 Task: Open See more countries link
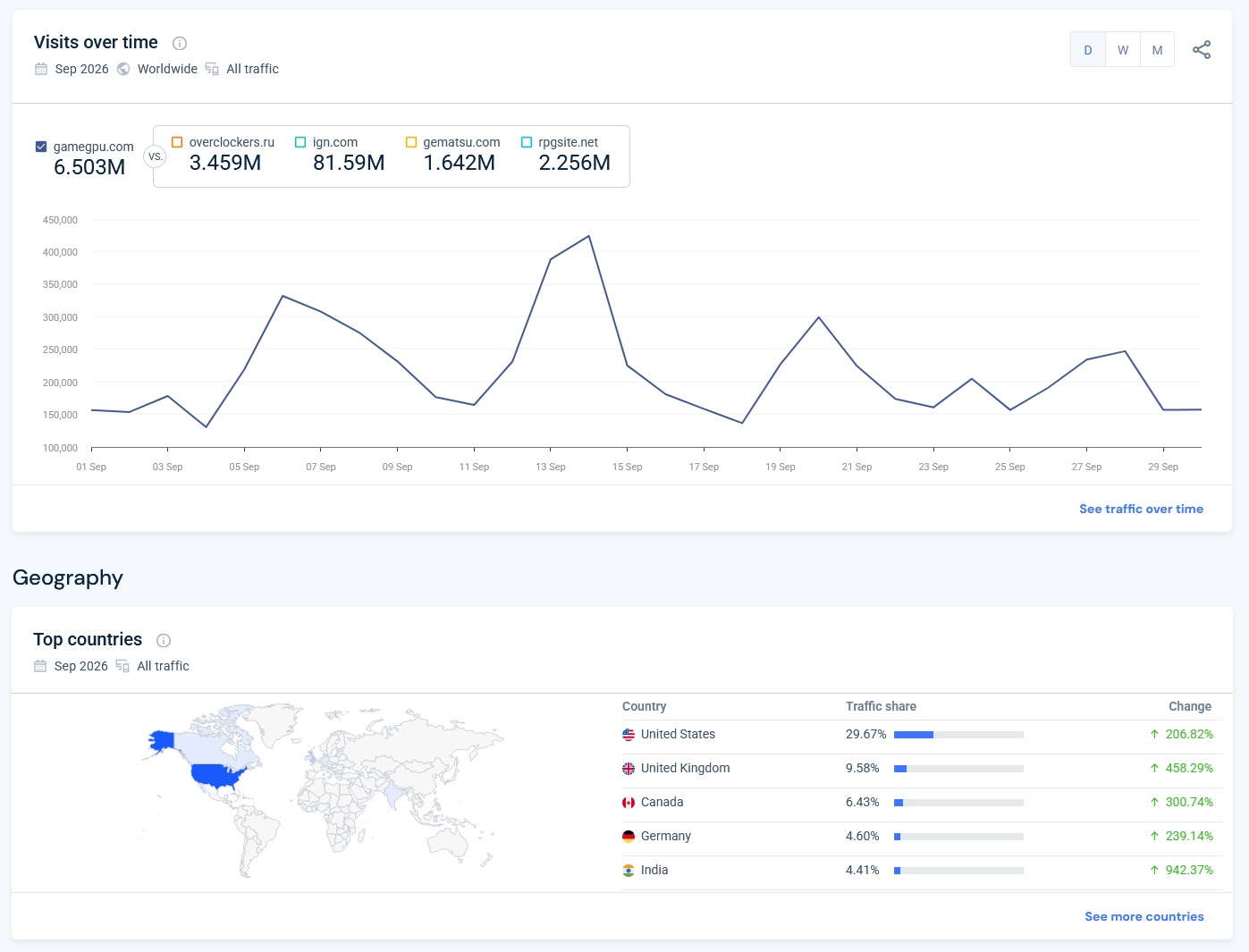point(1144,916)
